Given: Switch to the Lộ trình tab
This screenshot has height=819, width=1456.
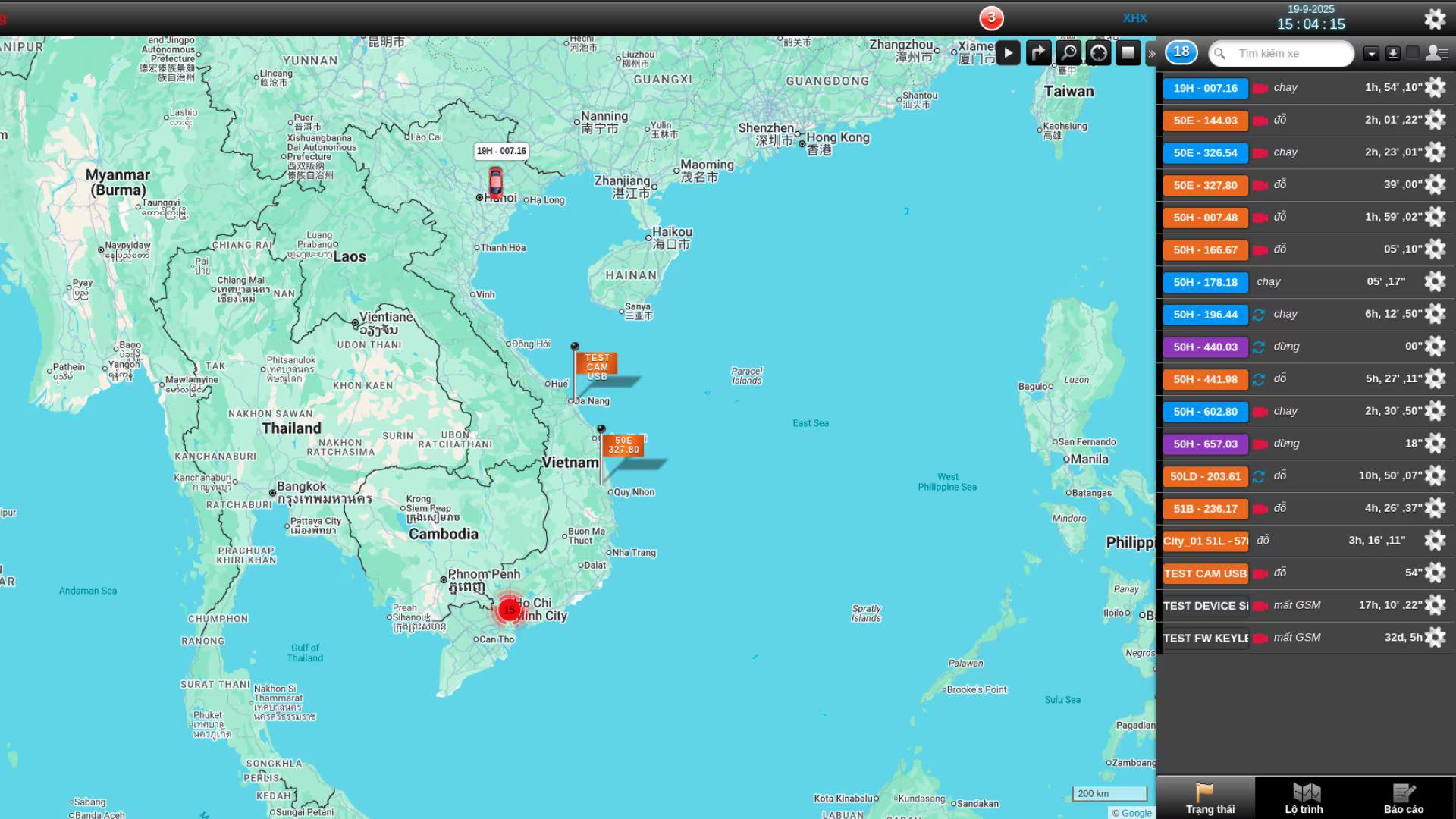Looking at the screenshot, I should pyautogui.click(x=1304, y=799).
